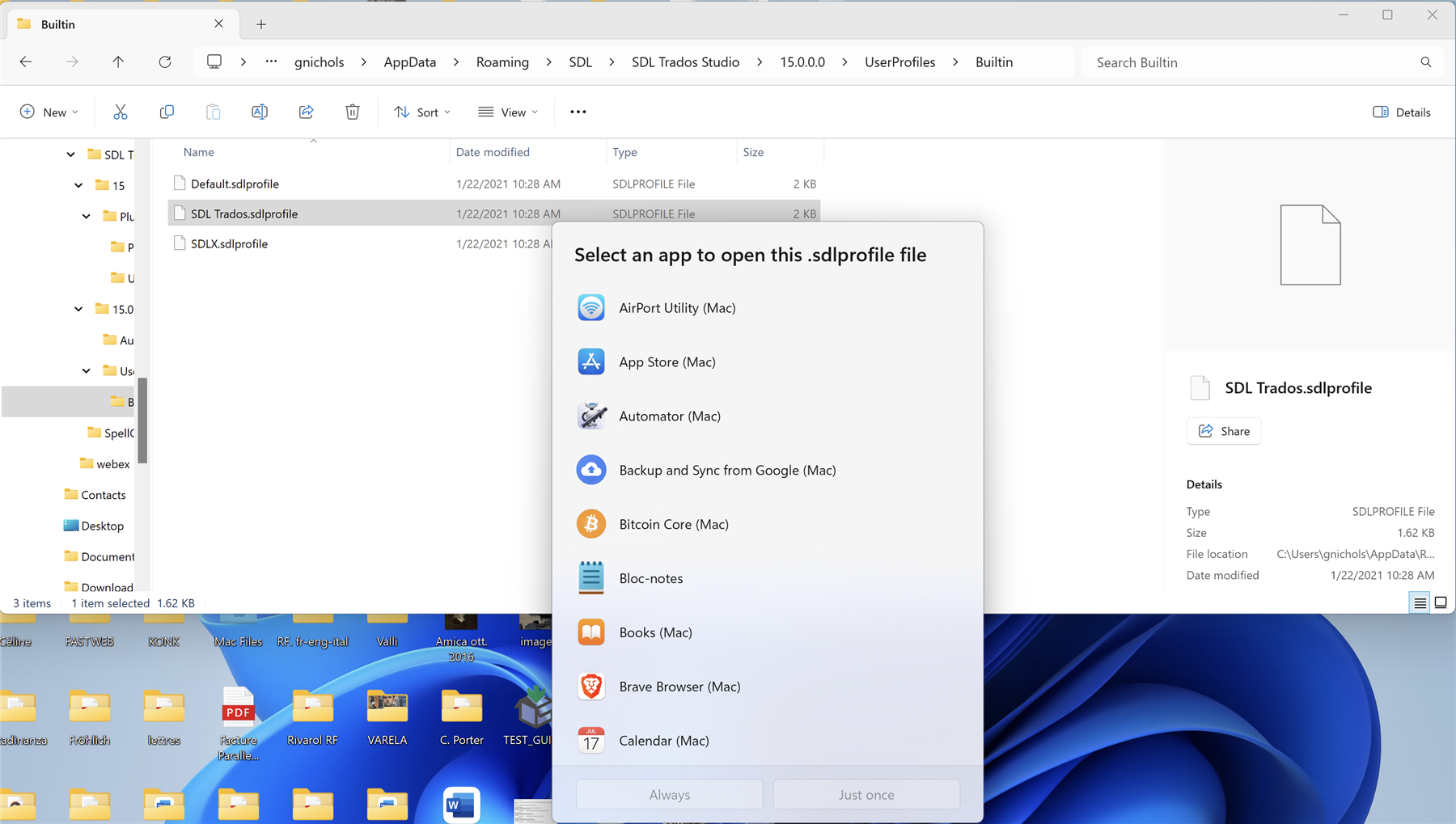Switch to details list view icon
Screen dimensions: 1456x824
coord(1420,603)
